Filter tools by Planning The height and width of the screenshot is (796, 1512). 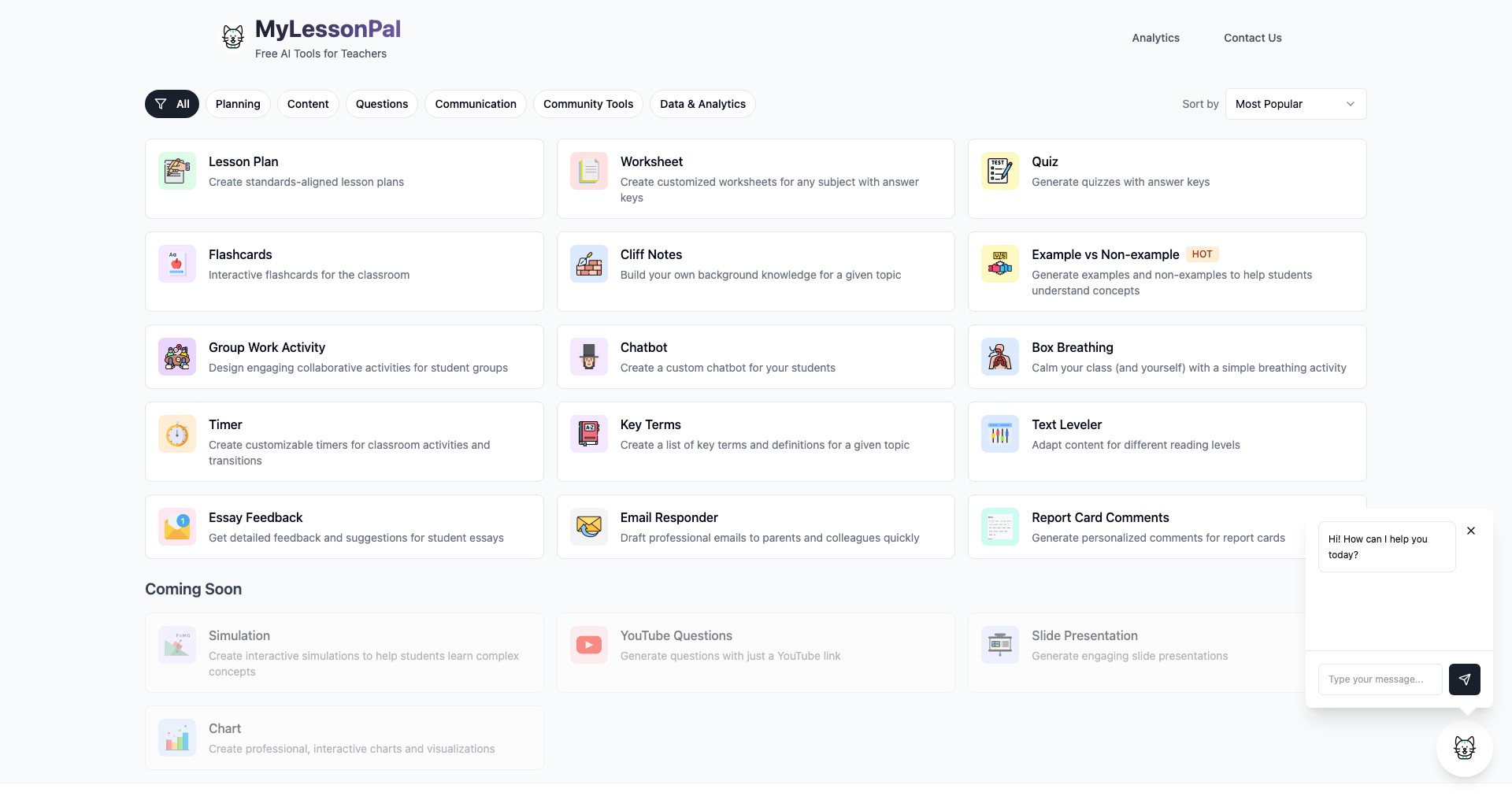pos(238,104)
